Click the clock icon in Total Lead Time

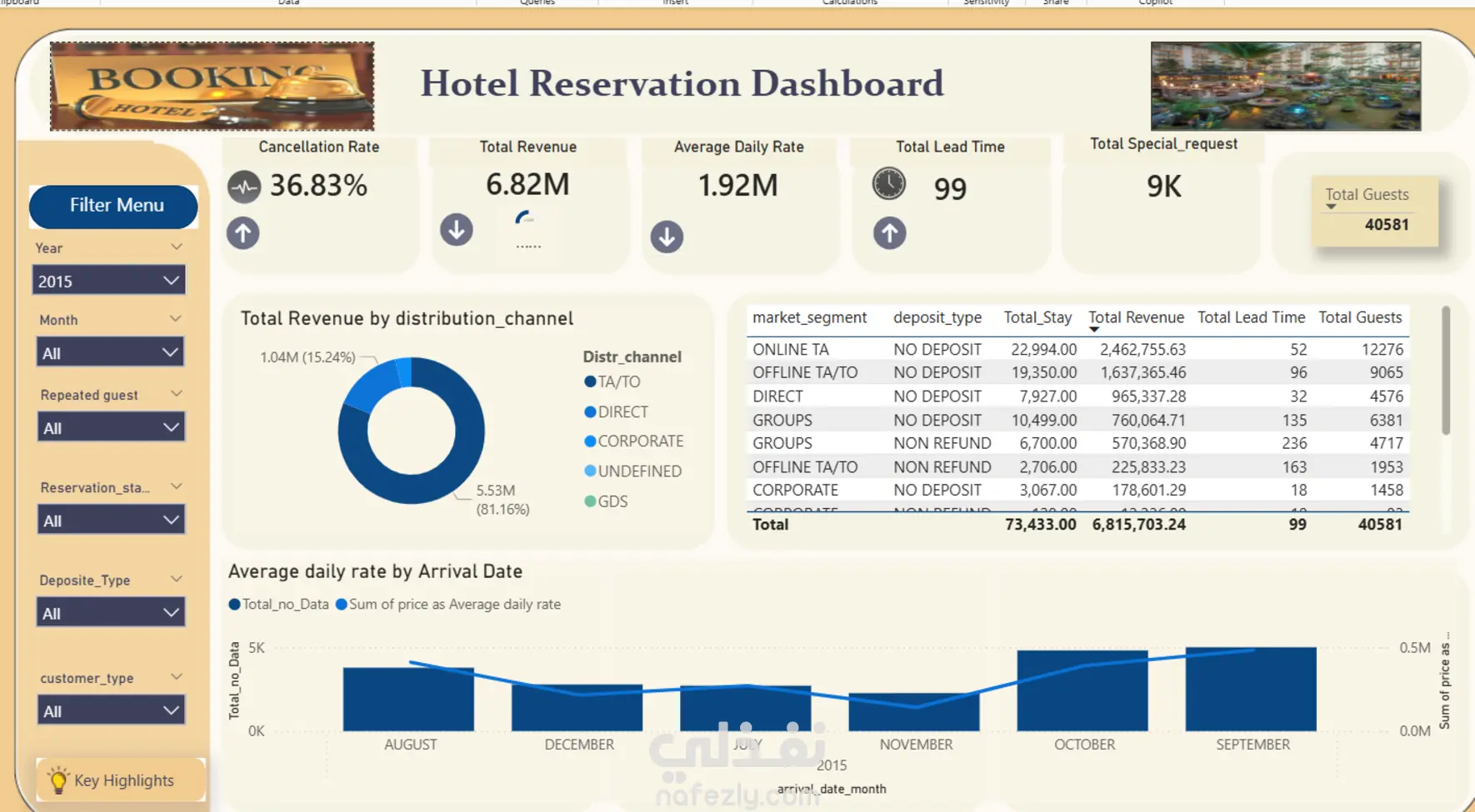tap(889, 183)
